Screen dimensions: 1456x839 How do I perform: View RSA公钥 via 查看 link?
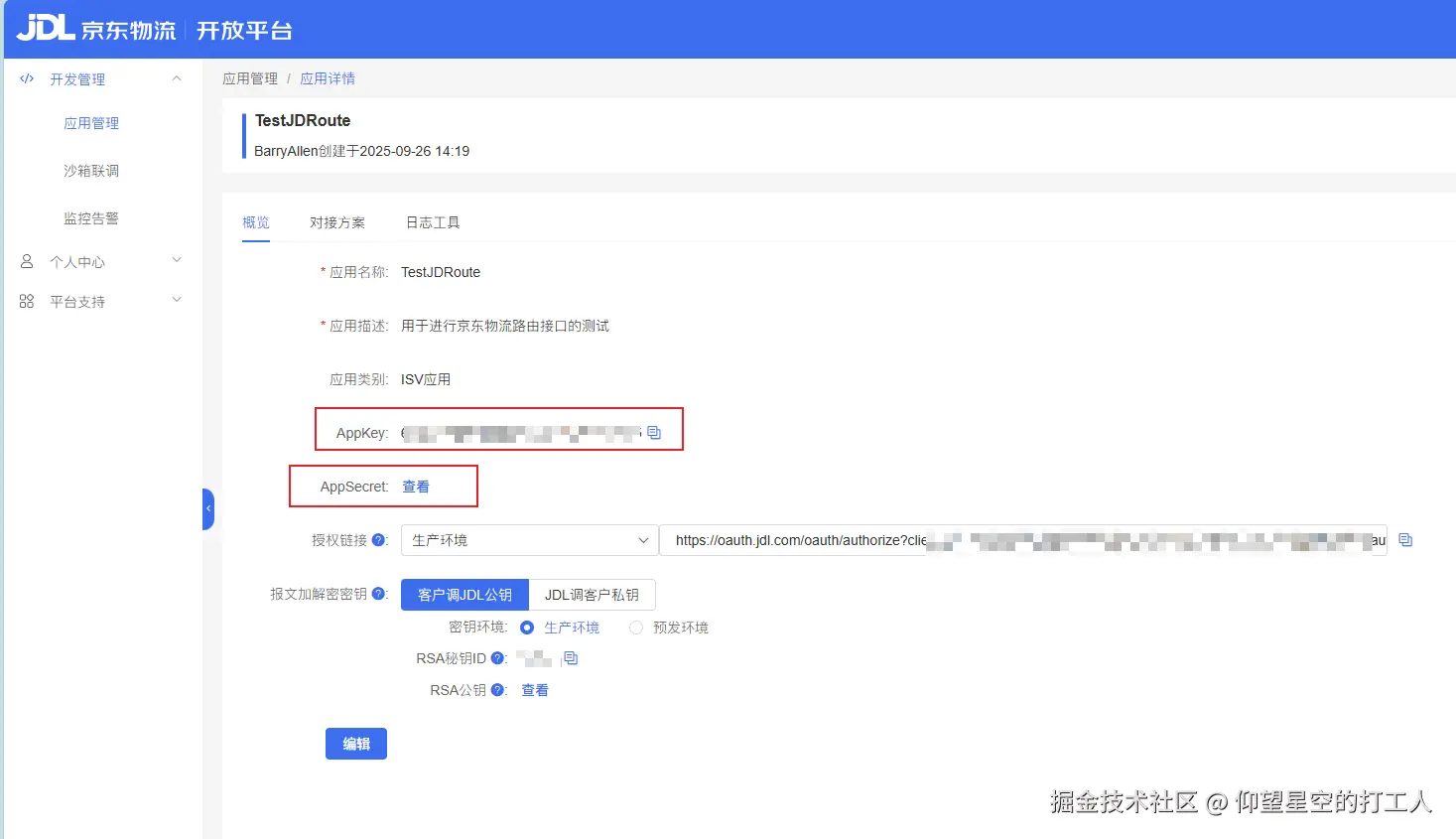point(535,690)
